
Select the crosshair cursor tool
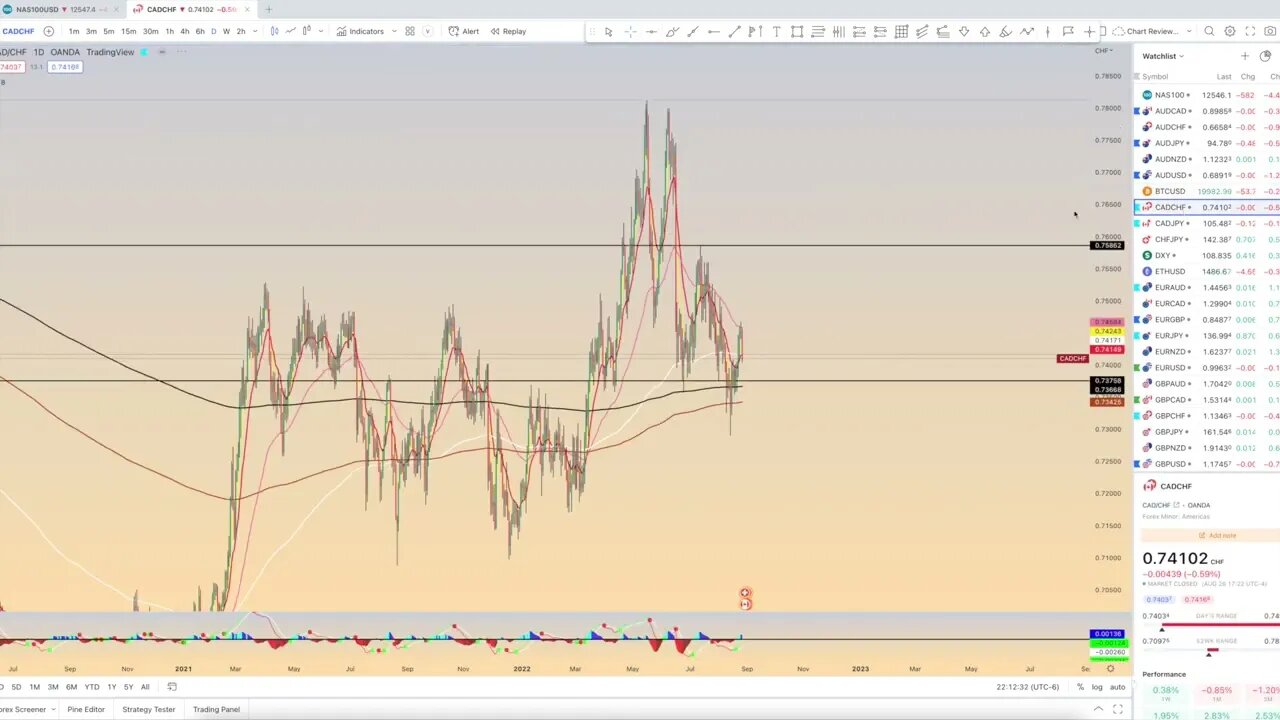pos(630,31)
